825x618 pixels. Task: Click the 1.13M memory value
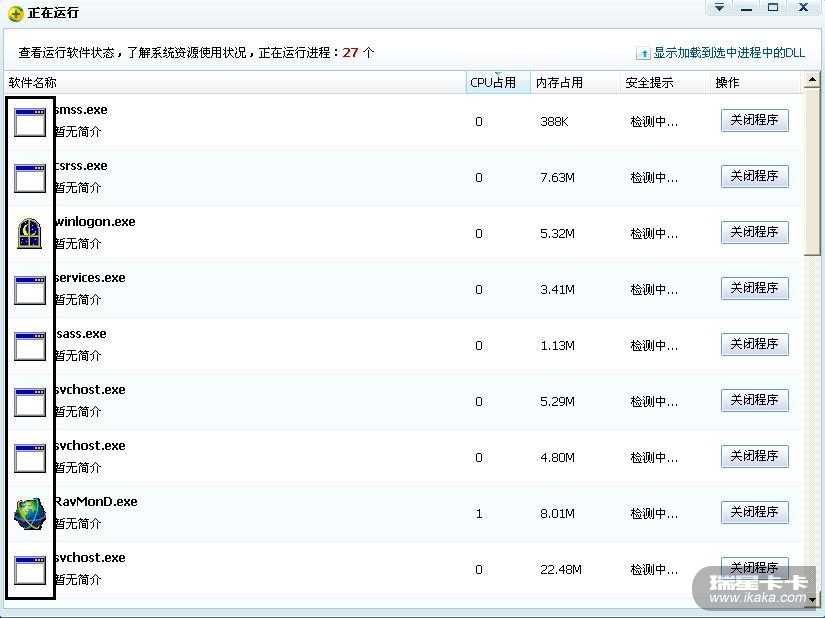(557, 346)
